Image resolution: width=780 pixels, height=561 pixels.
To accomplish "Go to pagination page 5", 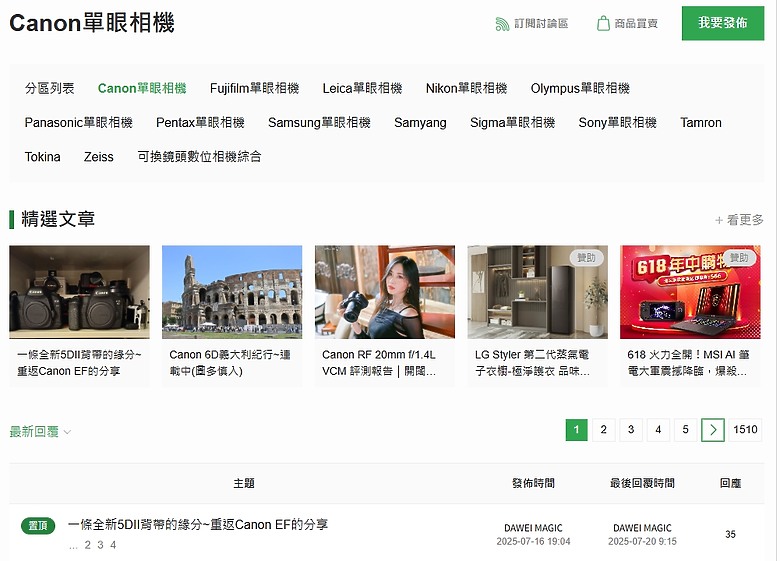I will click(x=685, y=430).
